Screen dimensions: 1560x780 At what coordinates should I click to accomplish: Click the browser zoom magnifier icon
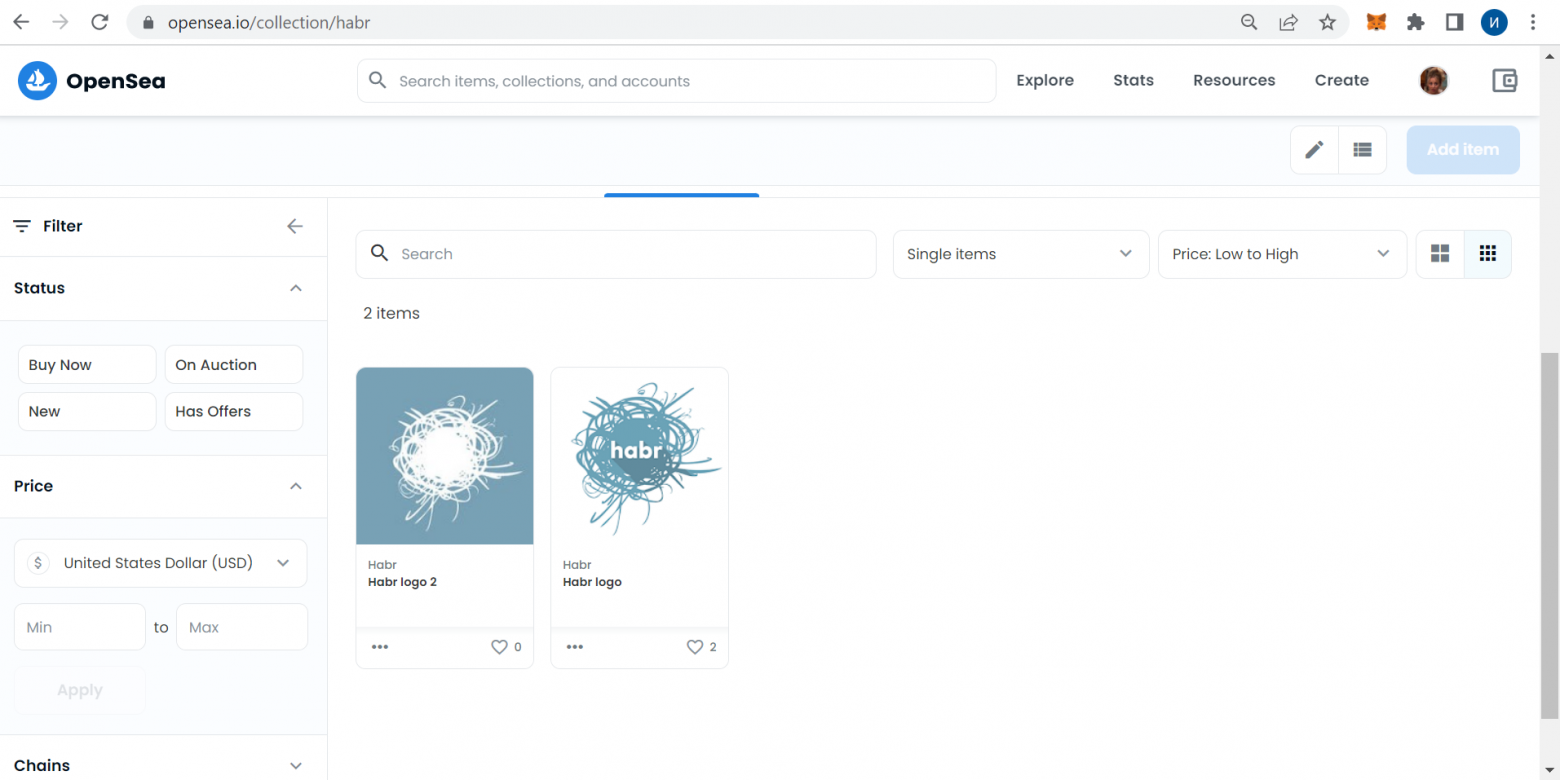1249,22
